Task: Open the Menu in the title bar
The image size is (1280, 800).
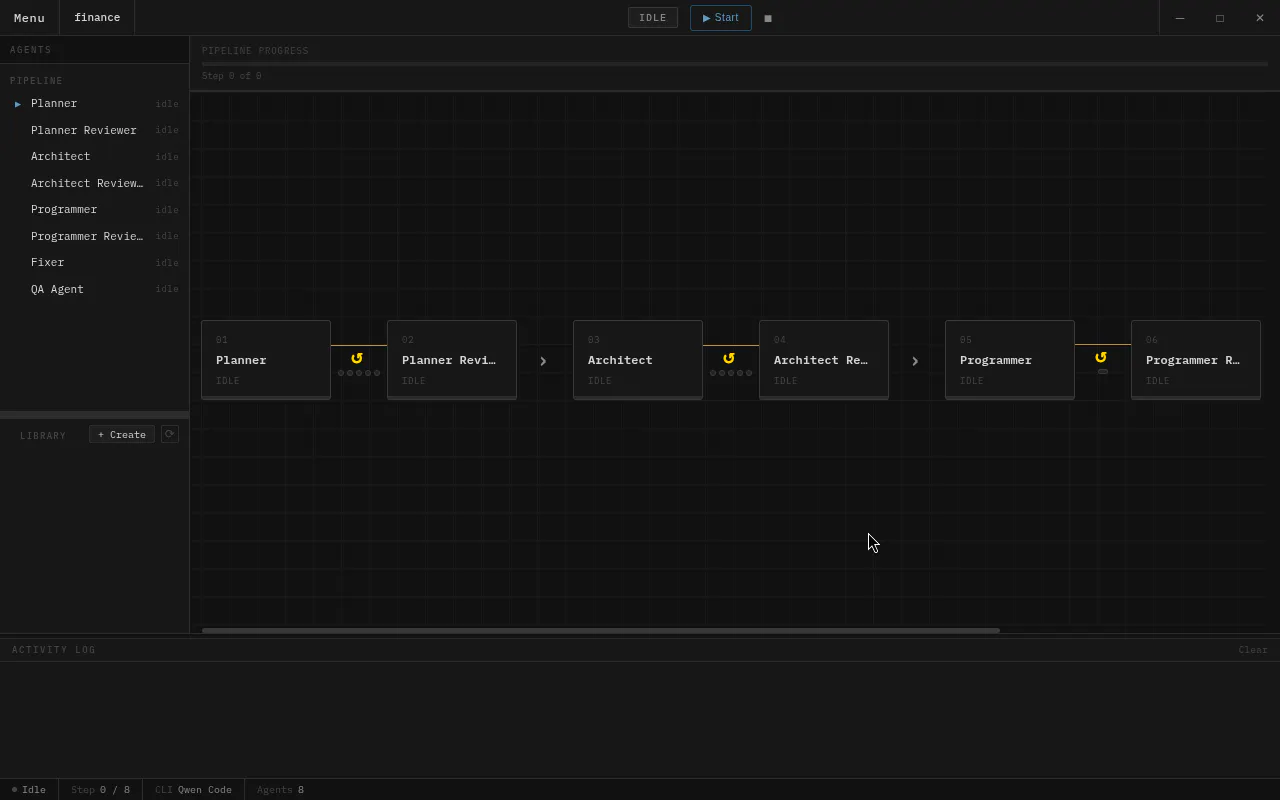Action: pos(29,18)
